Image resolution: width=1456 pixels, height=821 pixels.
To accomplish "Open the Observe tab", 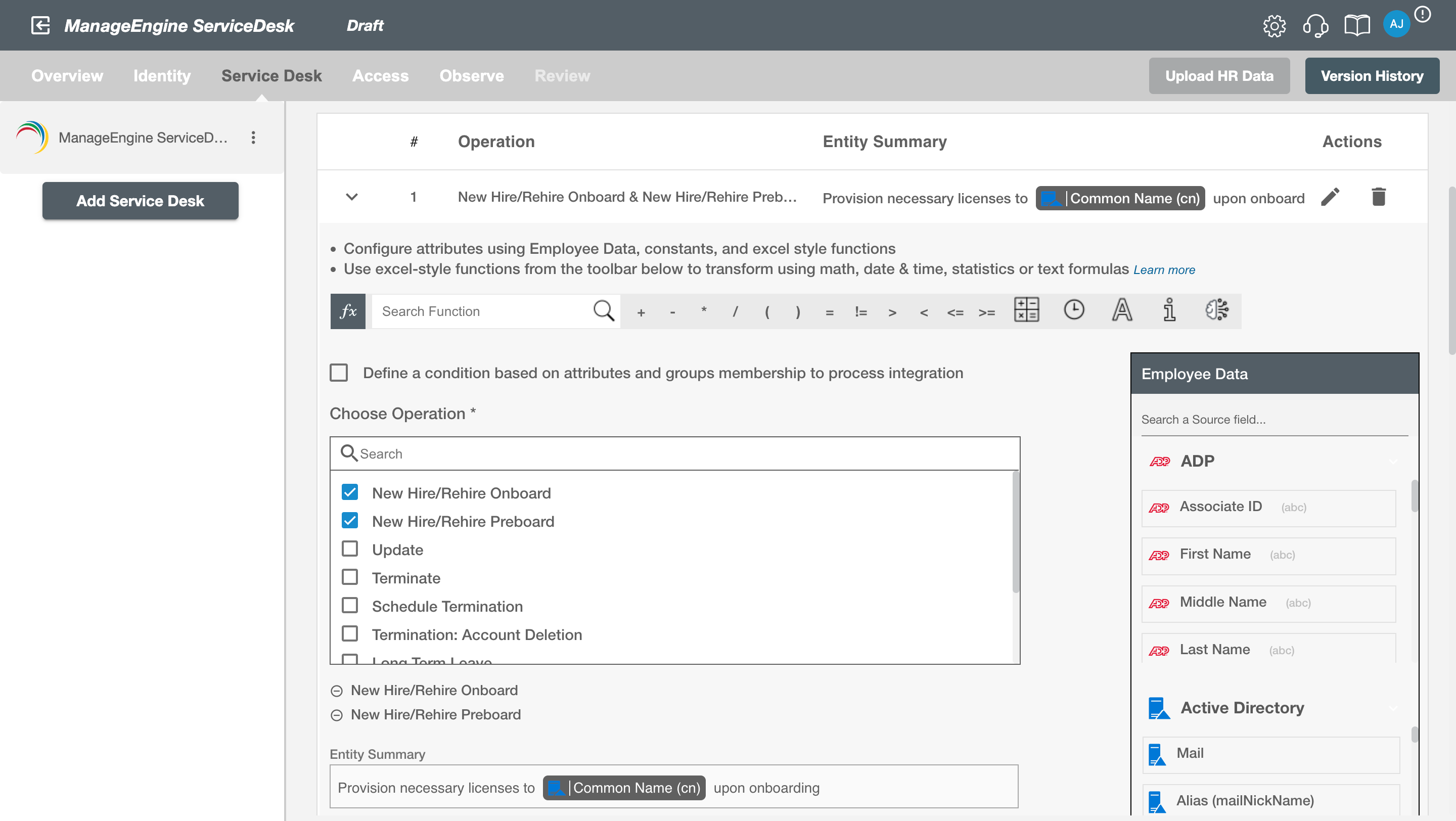I will (x=471, y=76).
